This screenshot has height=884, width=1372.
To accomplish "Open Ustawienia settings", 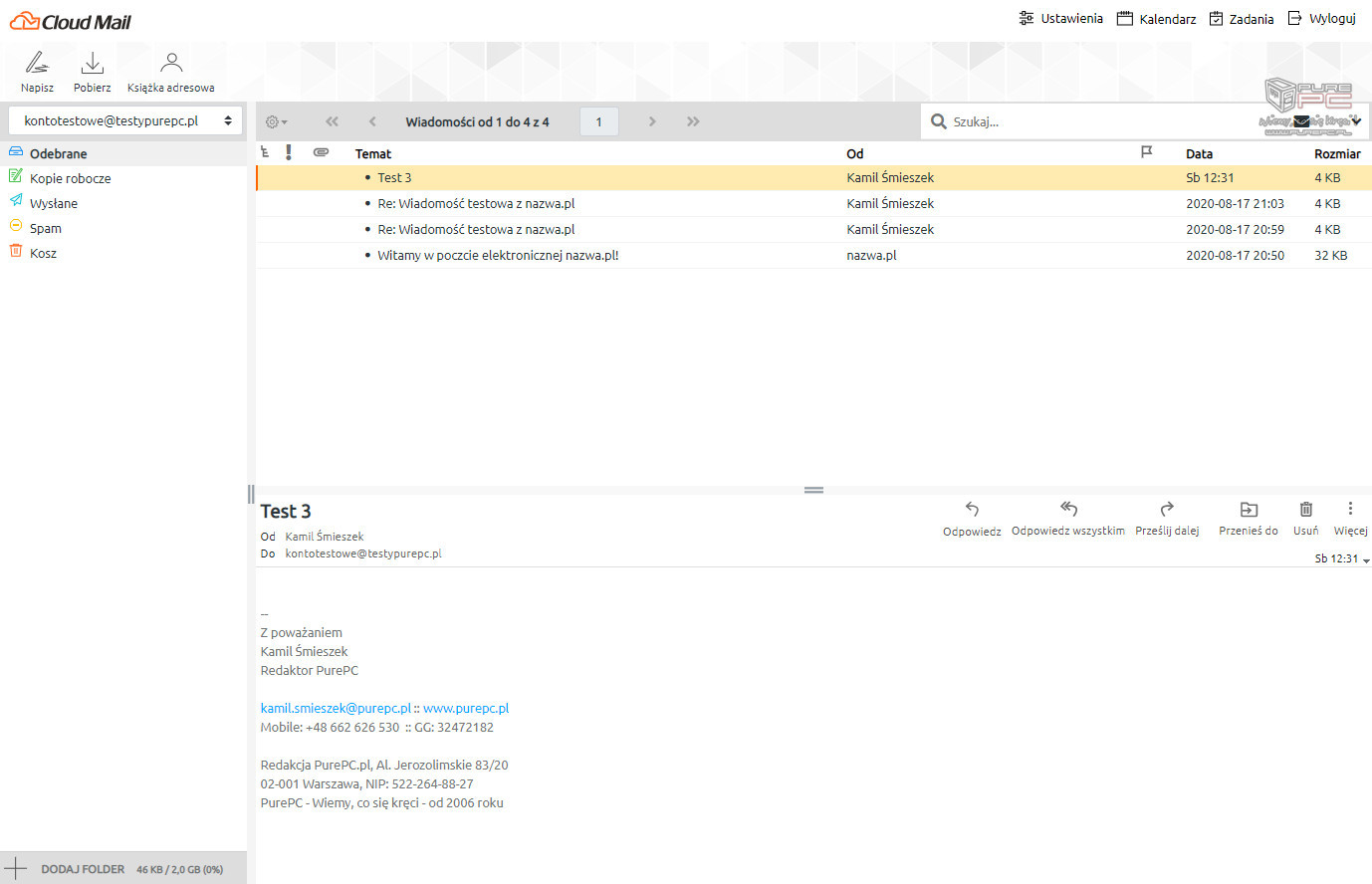I will 1061,19.
